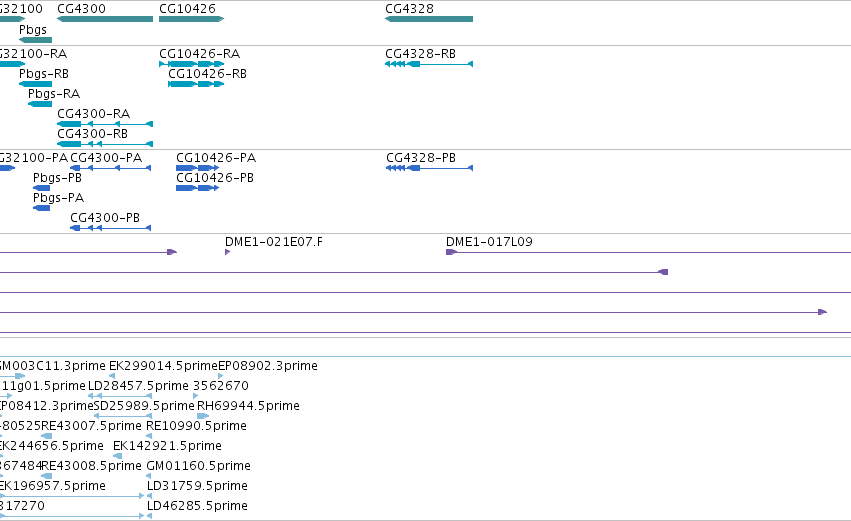Open EST SD25989.5prime
851x521 pixels.
123,416
